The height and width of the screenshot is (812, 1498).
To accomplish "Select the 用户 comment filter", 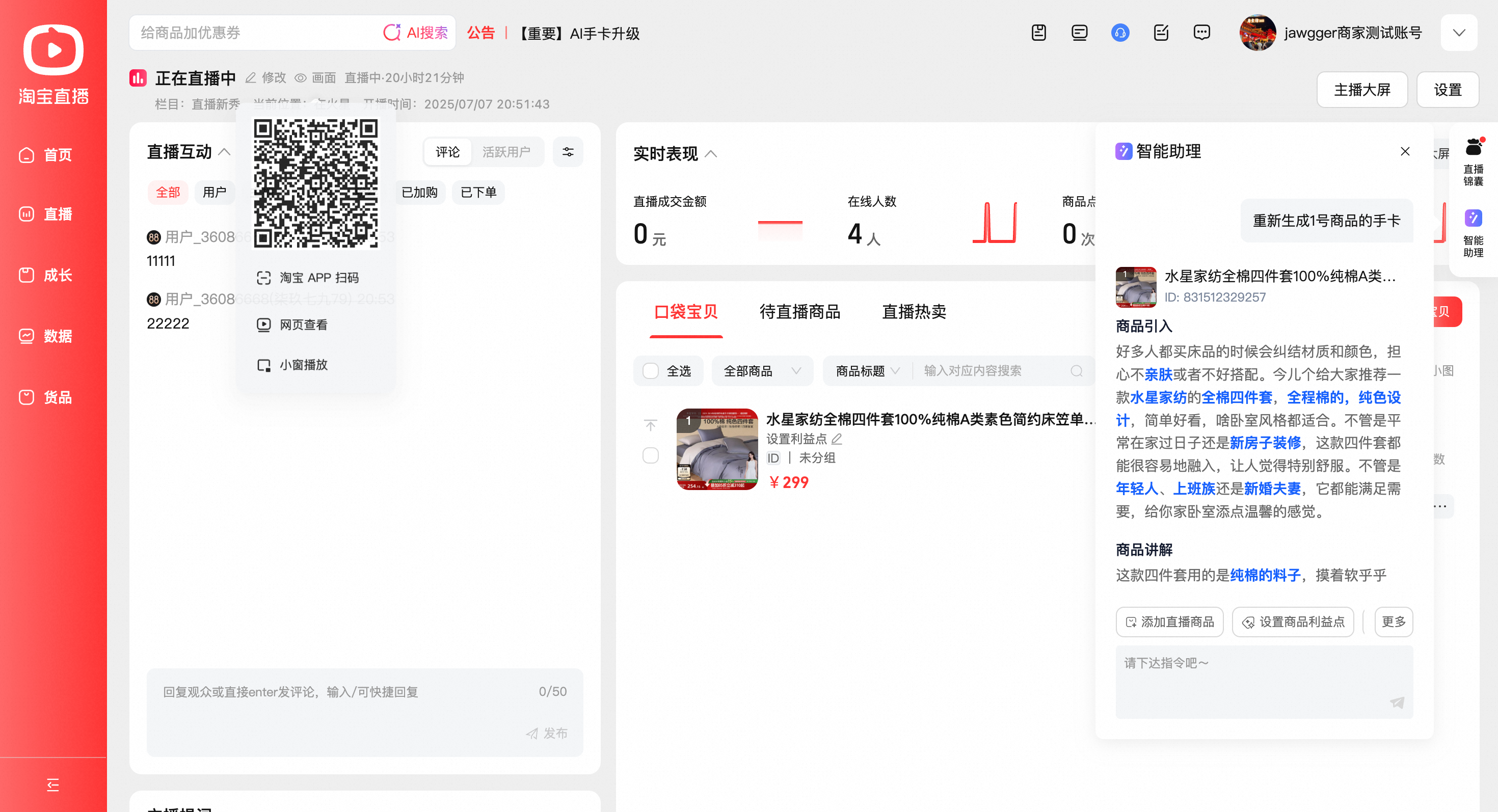I will 214,193.
